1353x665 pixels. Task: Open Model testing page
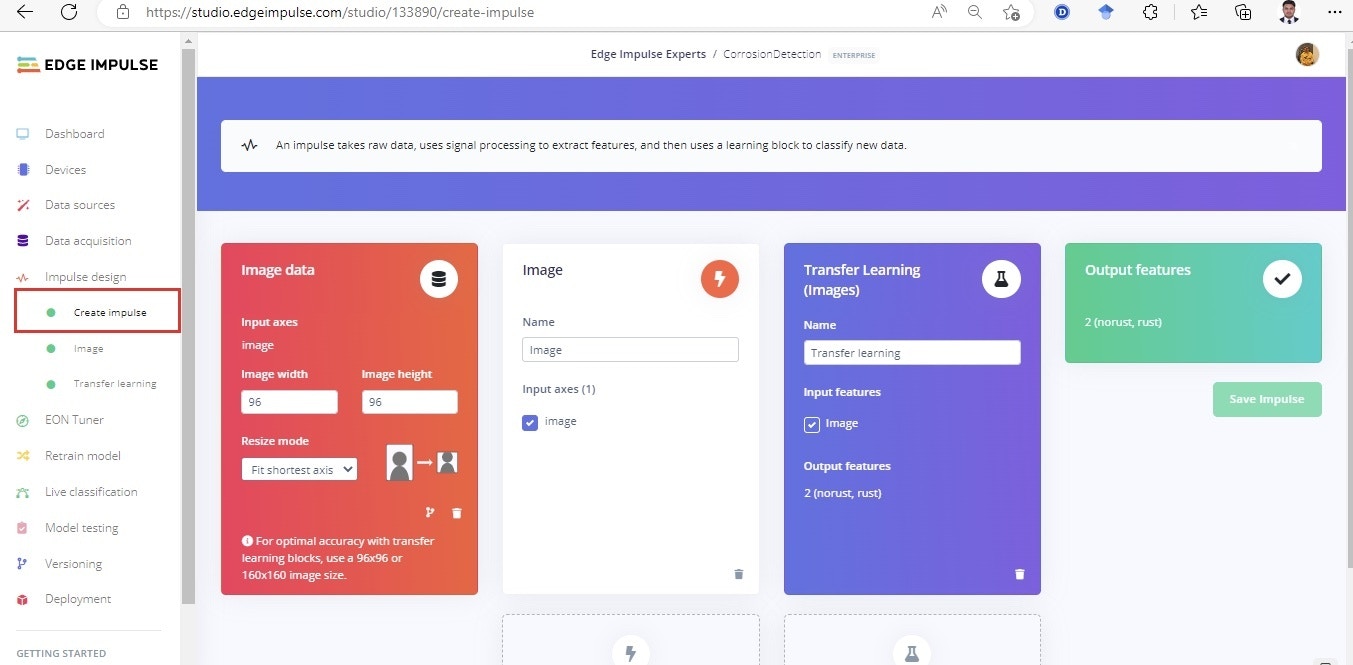coord(81,528)
